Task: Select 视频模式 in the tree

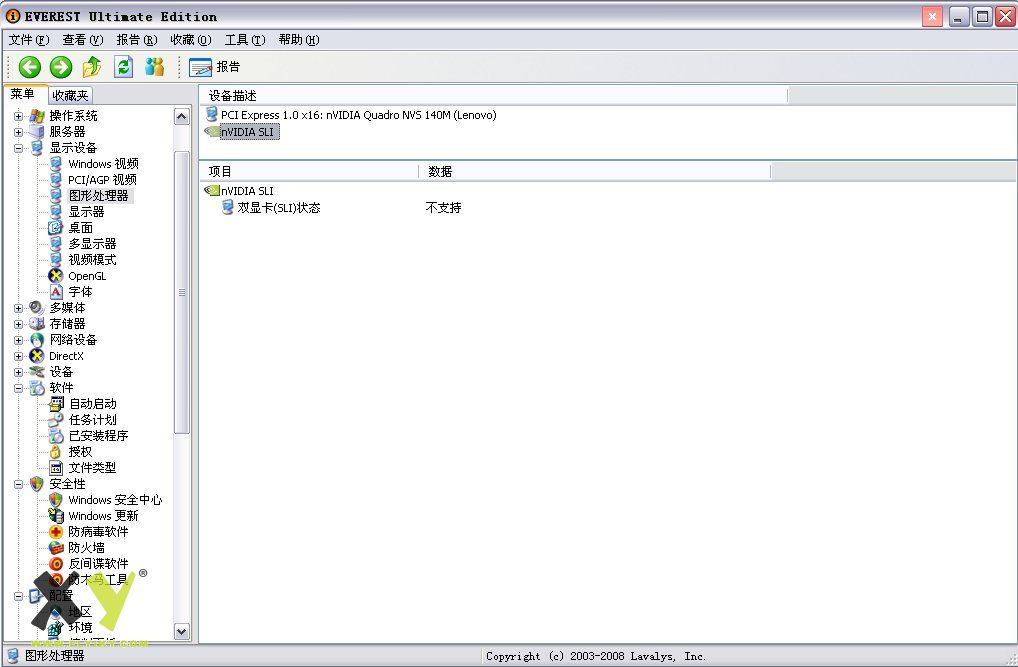Action: click(92, 260)
